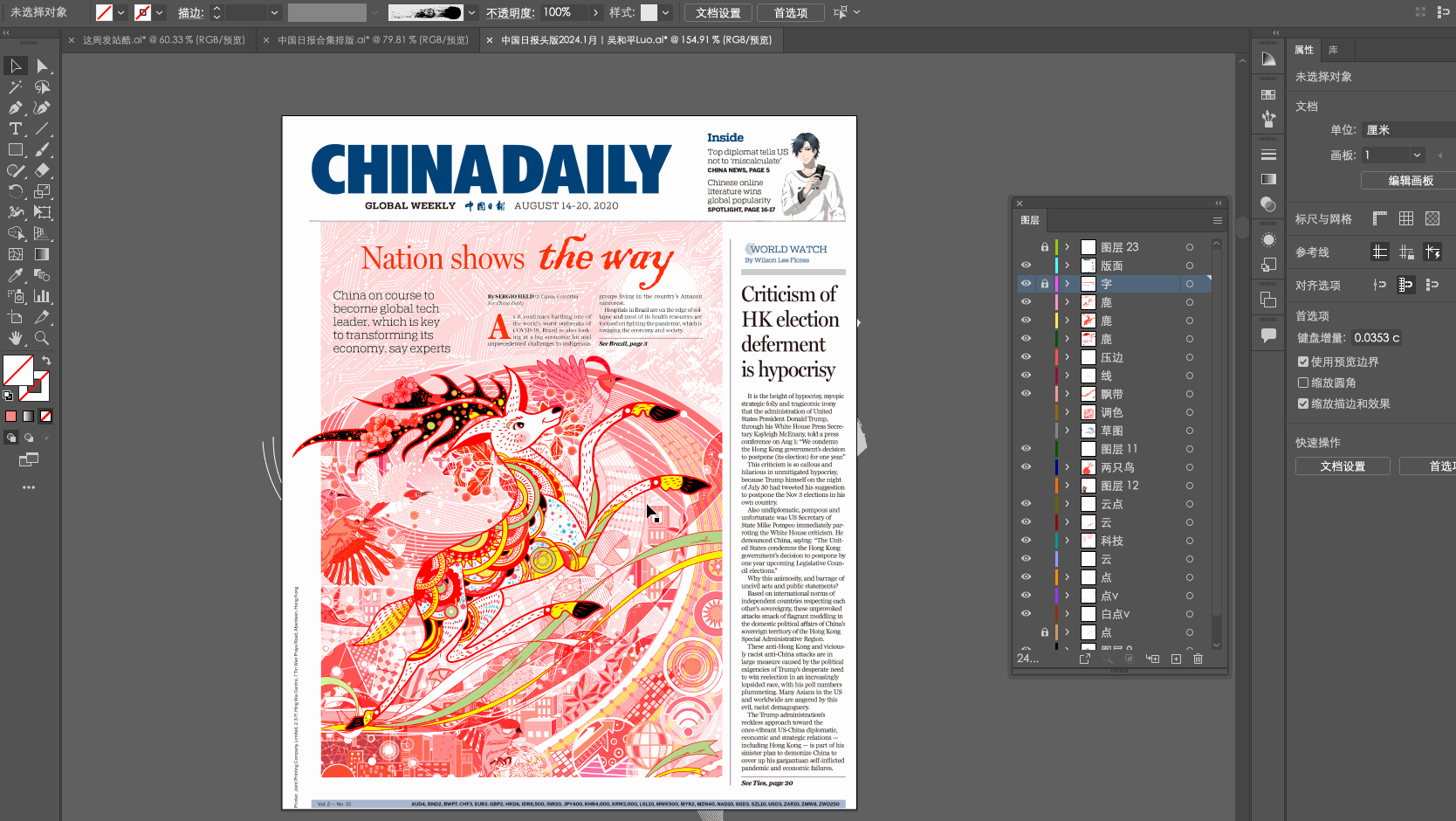
Task: Select the Rotate tool
Action: pyautogui.click(x=16, y=191)
